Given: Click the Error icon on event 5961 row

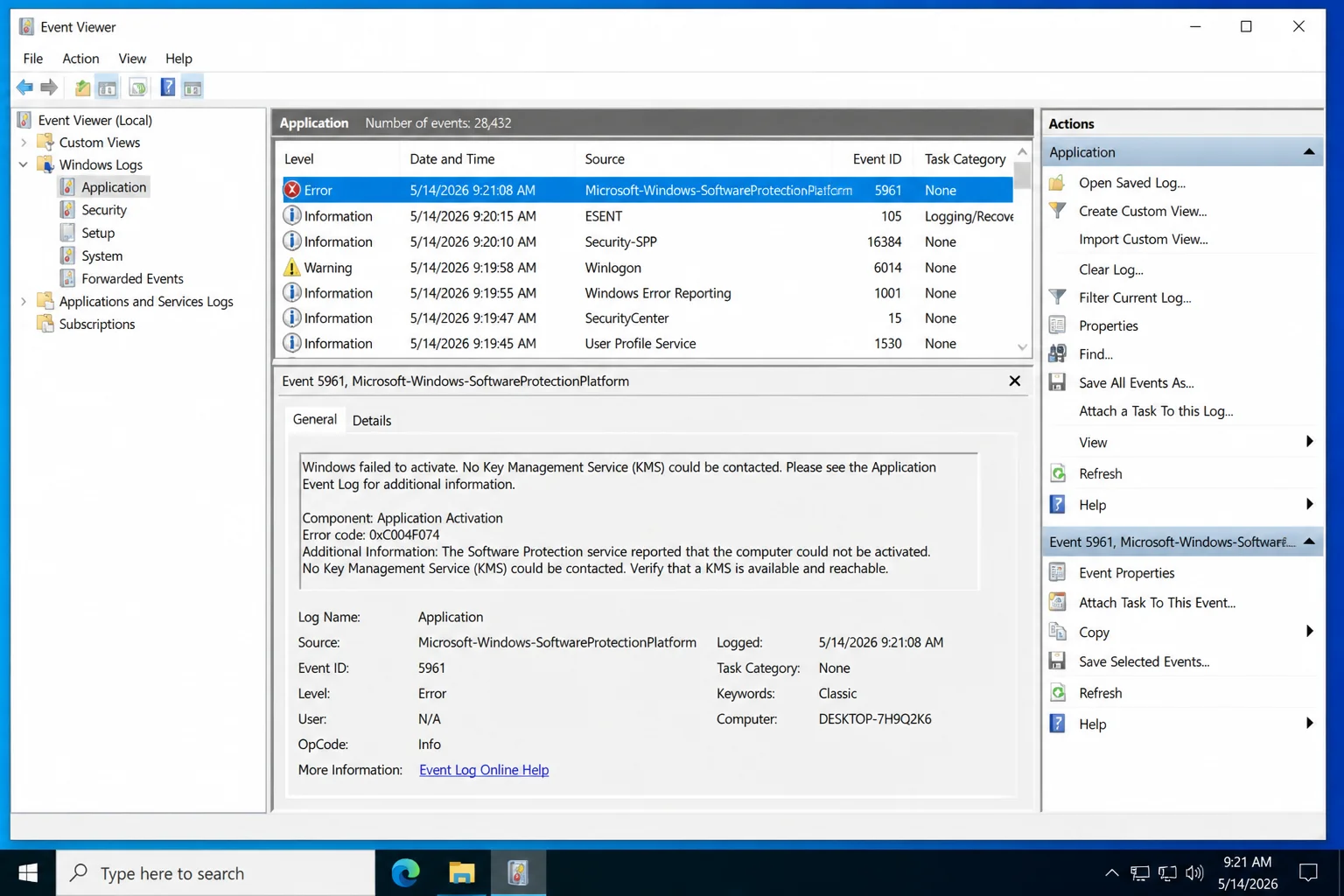Looking at the screenshot, I should pos(292,190).
